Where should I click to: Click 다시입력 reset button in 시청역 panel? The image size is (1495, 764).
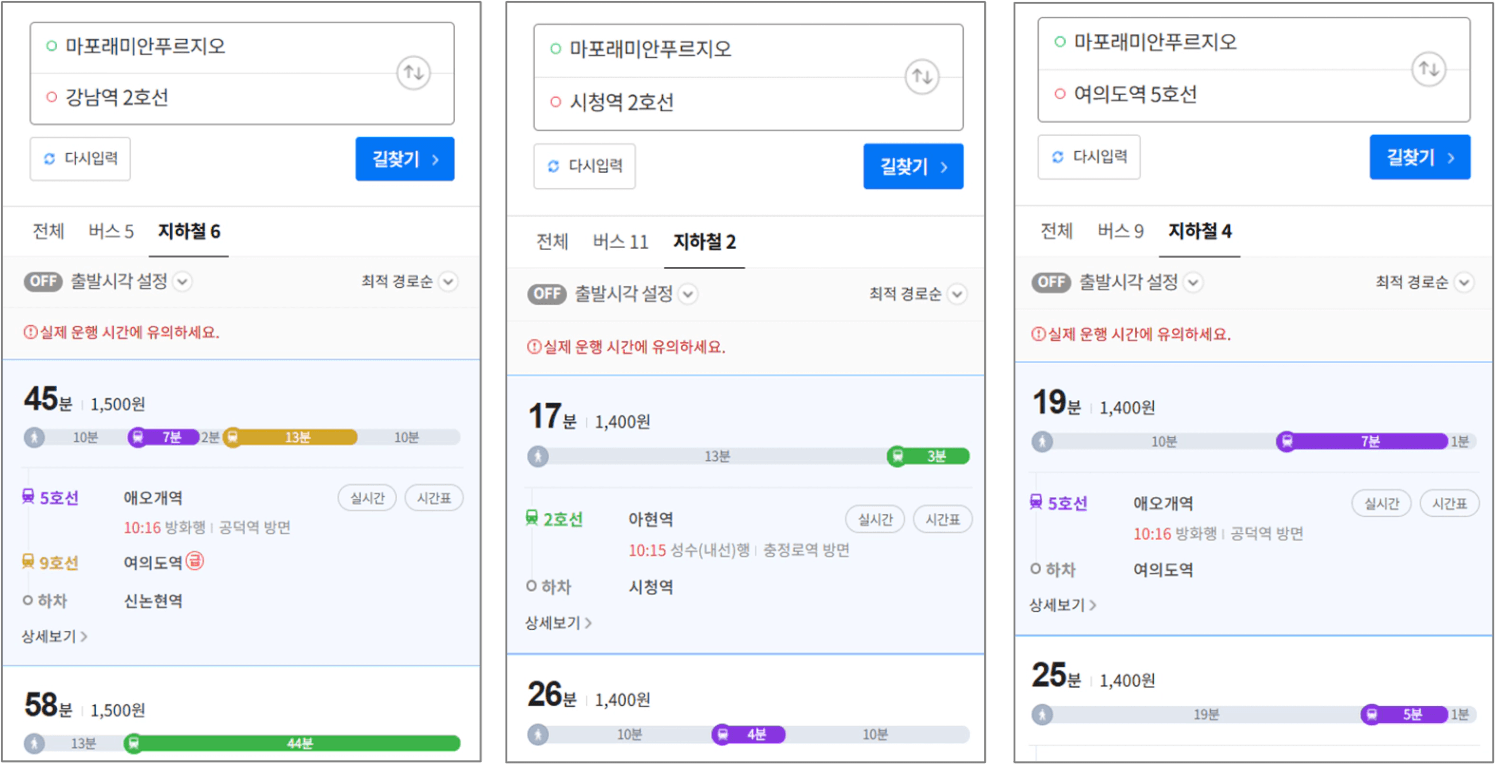(584, 166)
